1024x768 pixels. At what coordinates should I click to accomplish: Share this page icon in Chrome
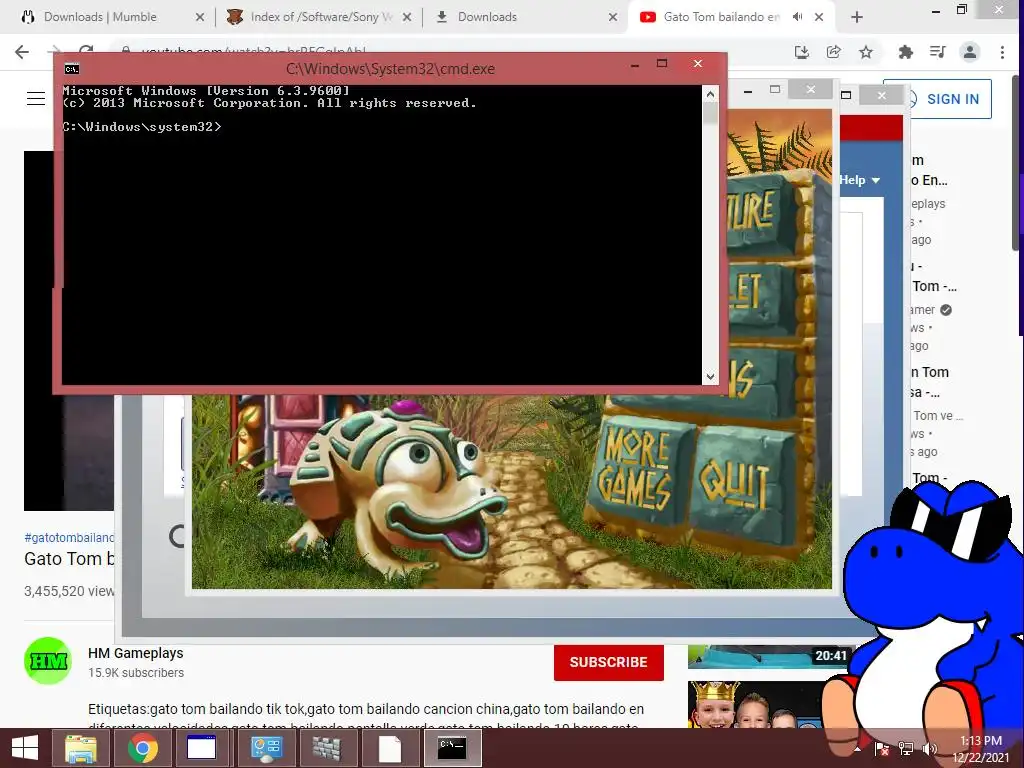click(833, 52)
